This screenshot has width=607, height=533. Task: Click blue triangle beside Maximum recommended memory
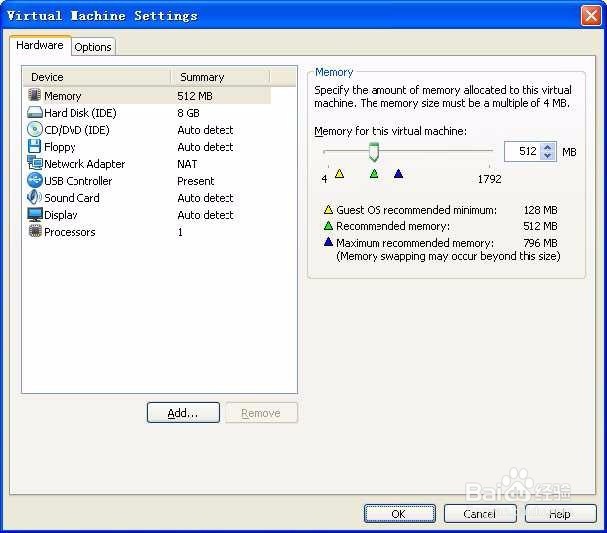[328, 242]
